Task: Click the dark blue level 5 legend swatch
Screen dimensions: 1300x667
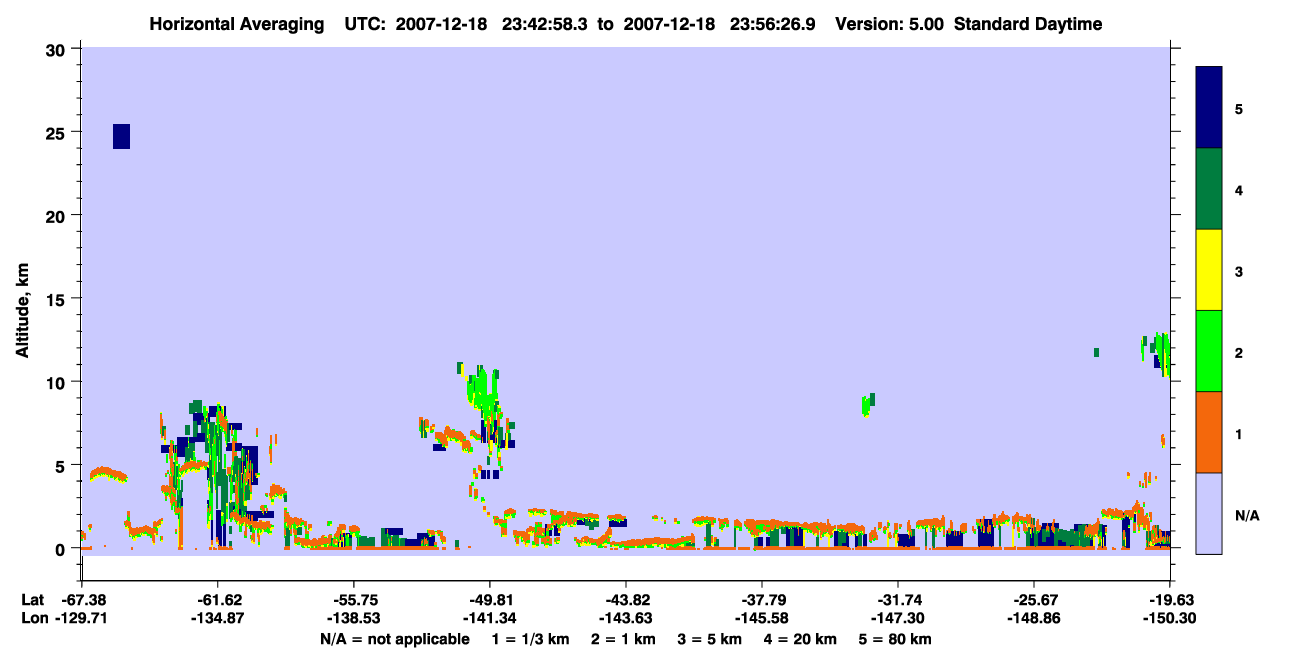Action: click(x=1209, y=108)
